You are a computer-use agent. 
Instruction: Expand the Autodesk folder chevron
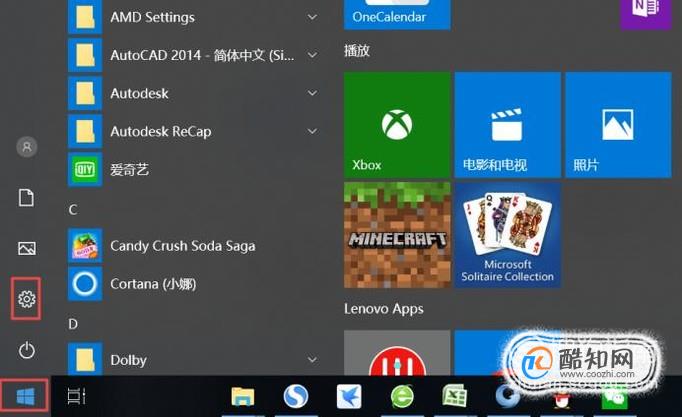(x=312, y=93)
